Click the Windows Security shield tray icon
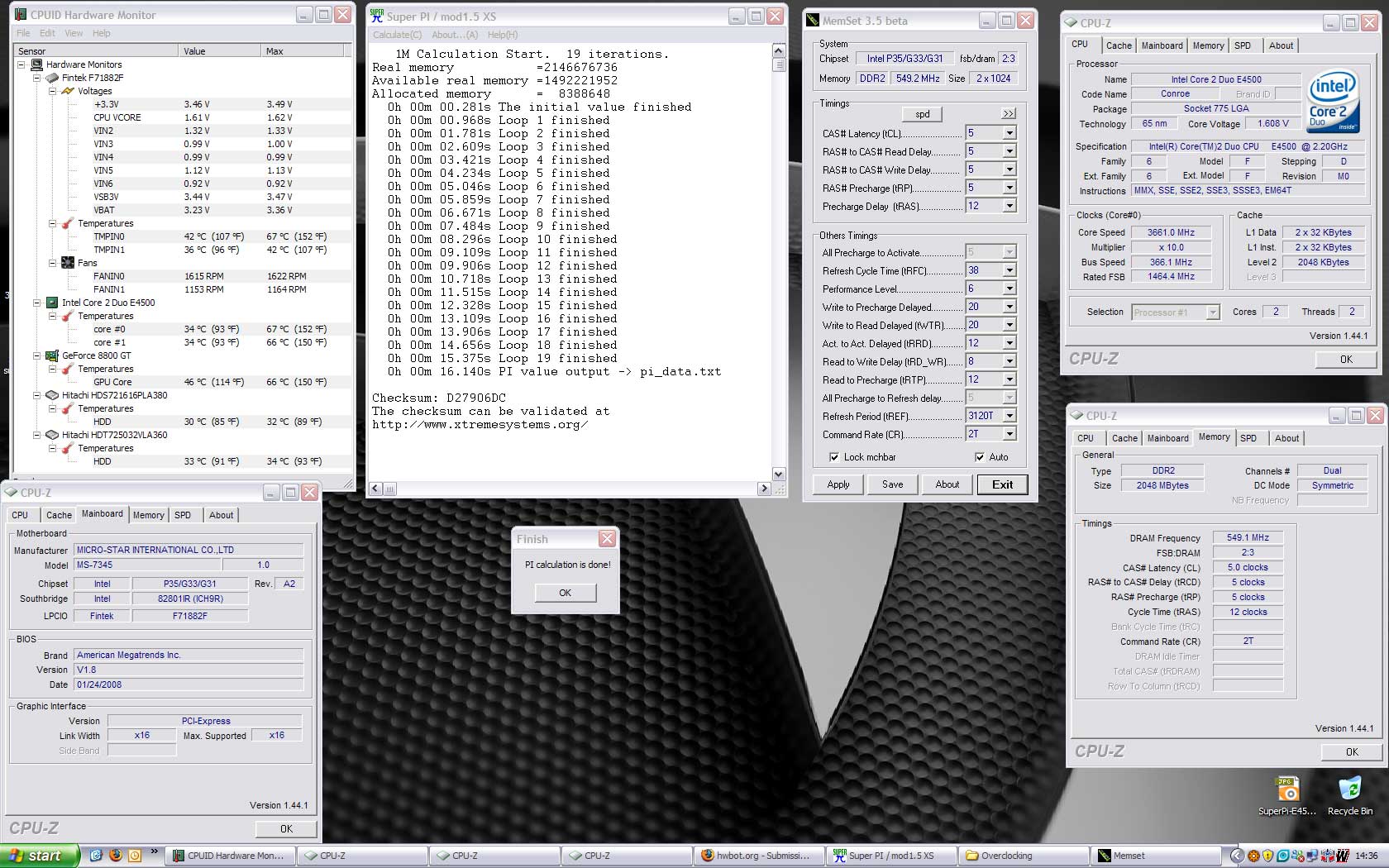 (x=1267, y=856)
